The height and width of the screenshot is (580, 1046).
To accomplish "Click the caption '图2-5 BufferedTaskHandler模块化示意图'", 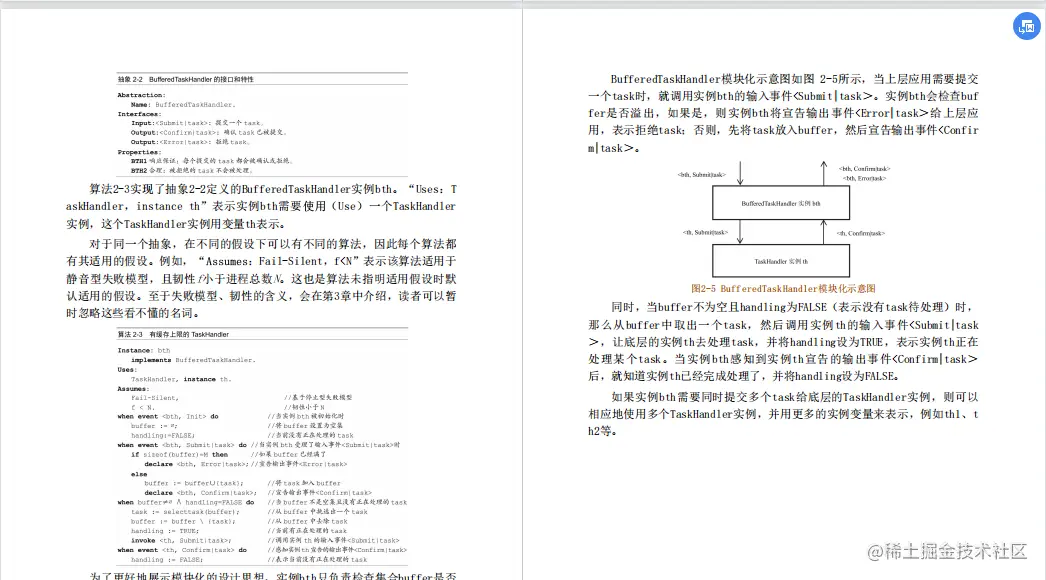I will click(783, 288).
